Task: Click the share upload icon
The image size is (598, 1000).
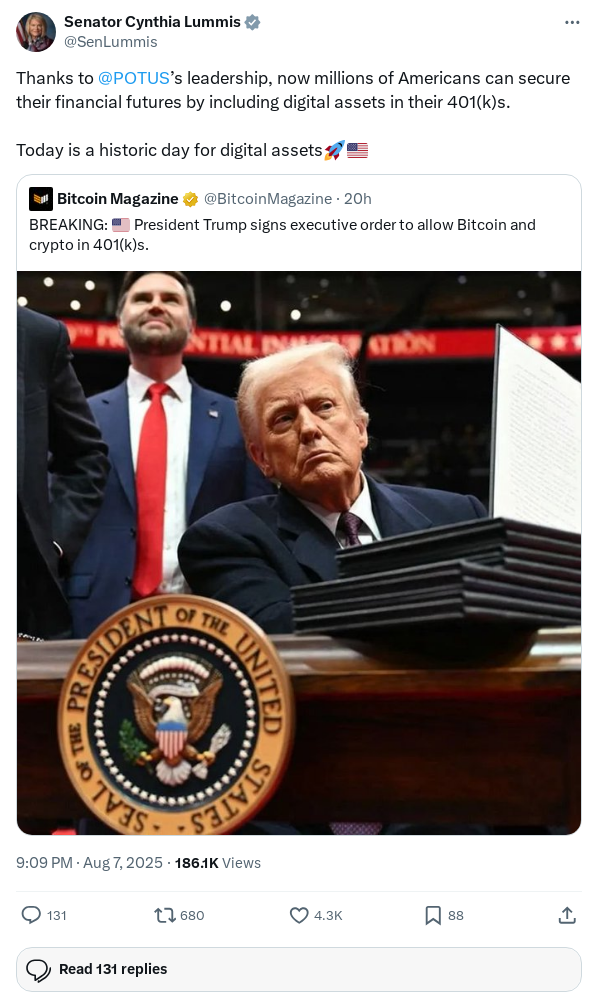Action: tap(567, 915)
